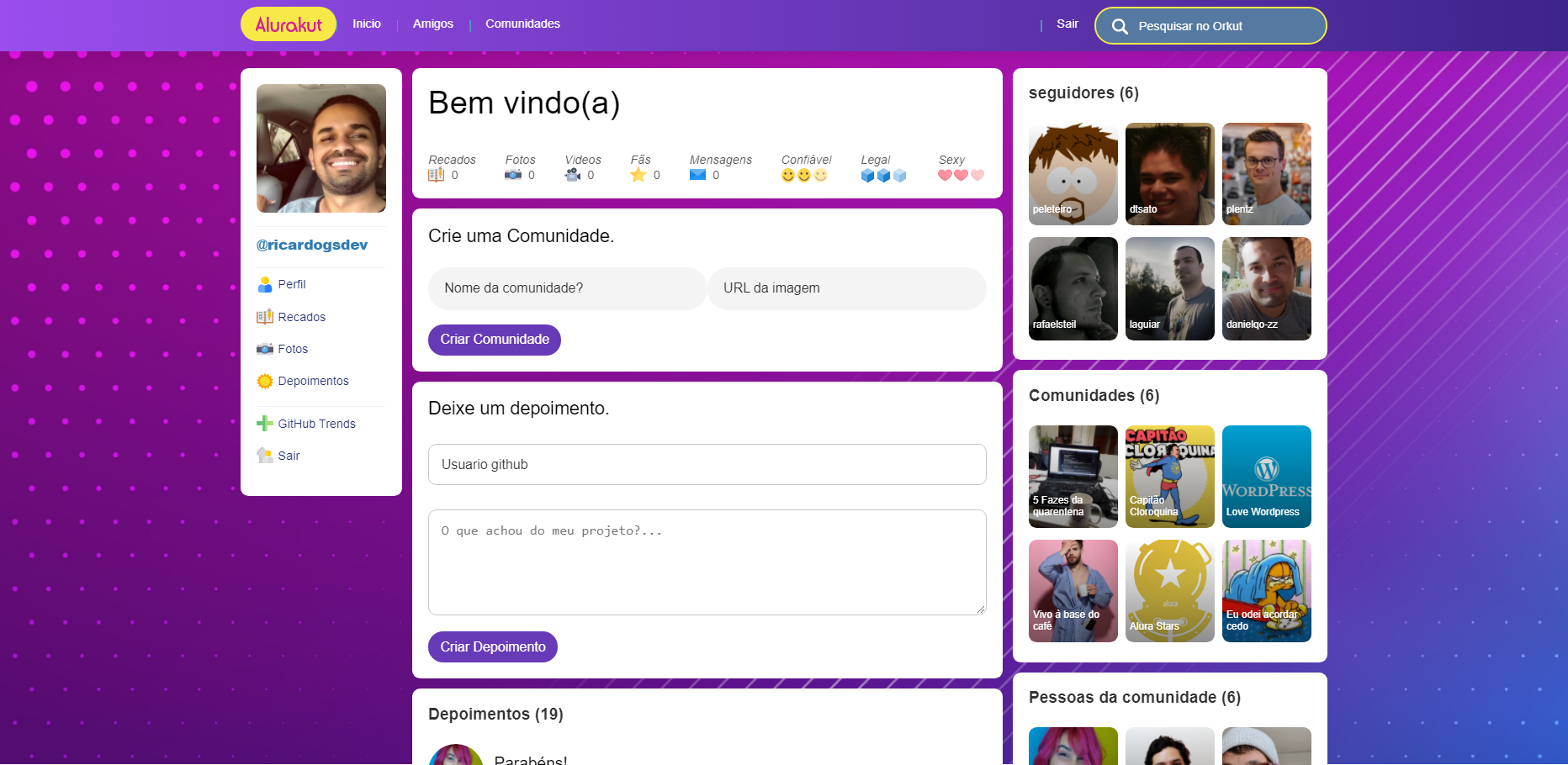Click the Usuario github input field
Image resolution: width=1568 pixels, height=765 pixels.
tap(707, 464)
